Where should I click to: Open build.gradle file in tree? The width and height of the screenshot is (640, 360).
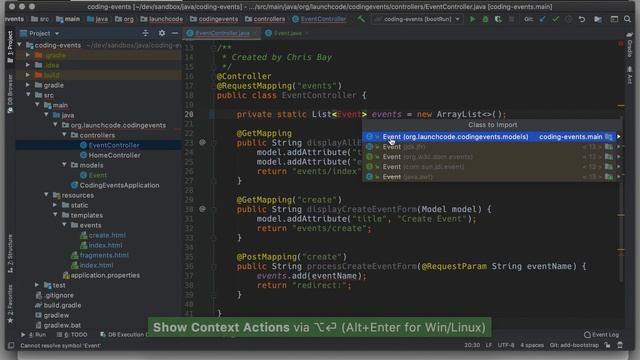click(x=62, y=305)
